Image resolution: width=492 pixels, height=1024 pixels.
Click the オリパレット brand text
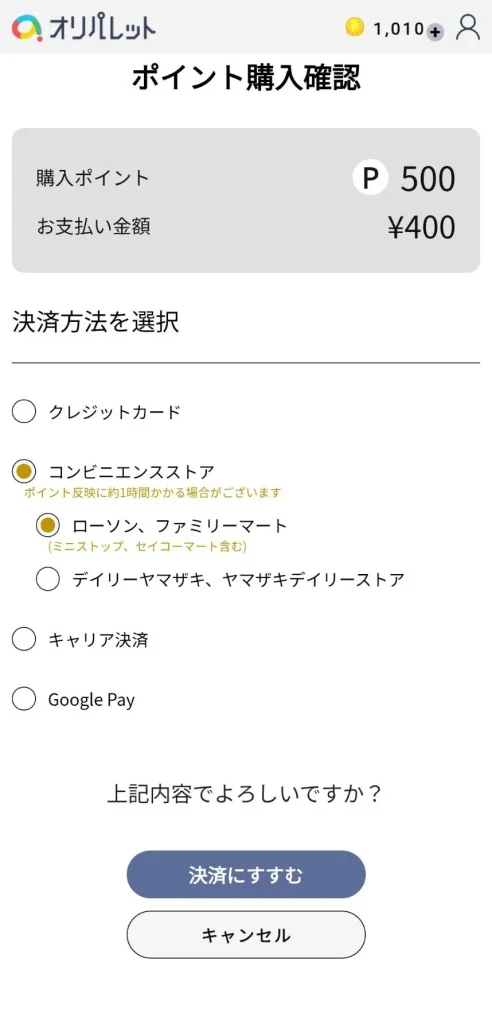(x=102, y=28)
